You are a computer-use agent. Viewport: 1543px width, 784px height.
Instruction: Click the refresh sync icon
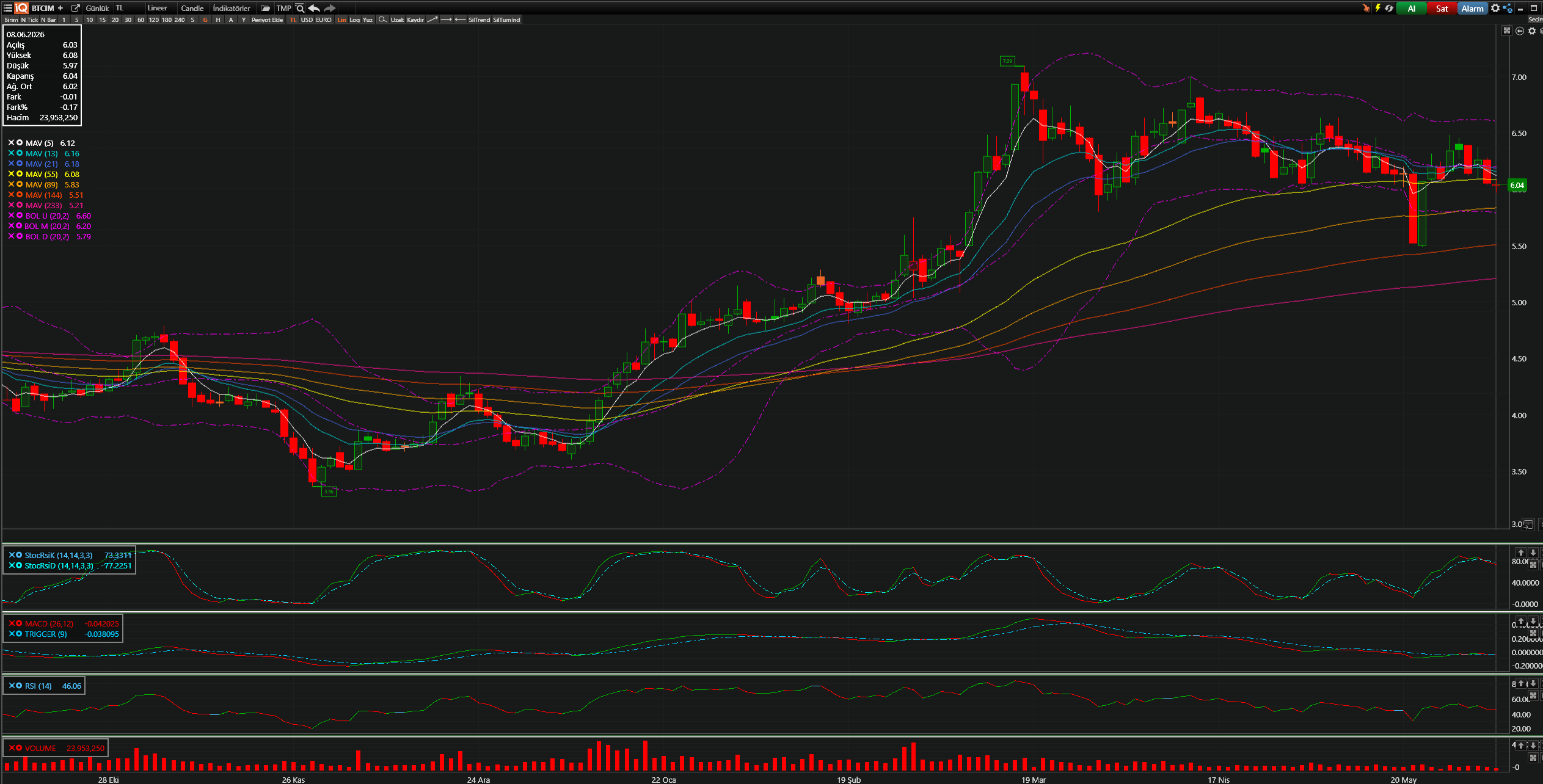[x=1389, y=8]
